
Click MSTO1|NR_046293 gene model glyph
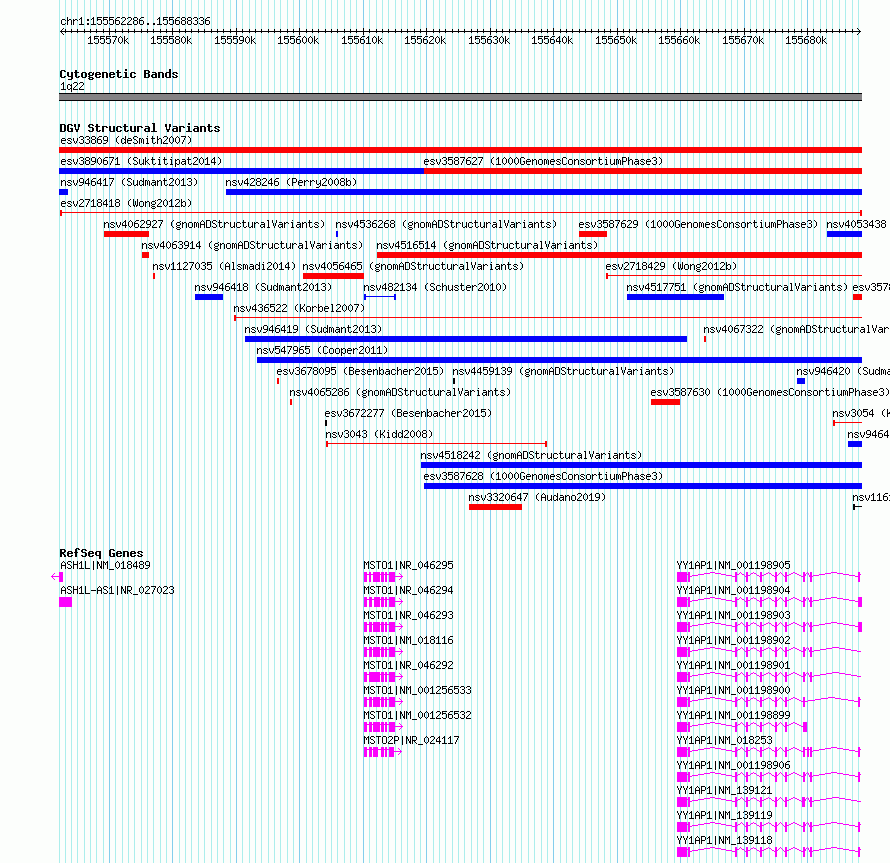click(x=383, y=627)
